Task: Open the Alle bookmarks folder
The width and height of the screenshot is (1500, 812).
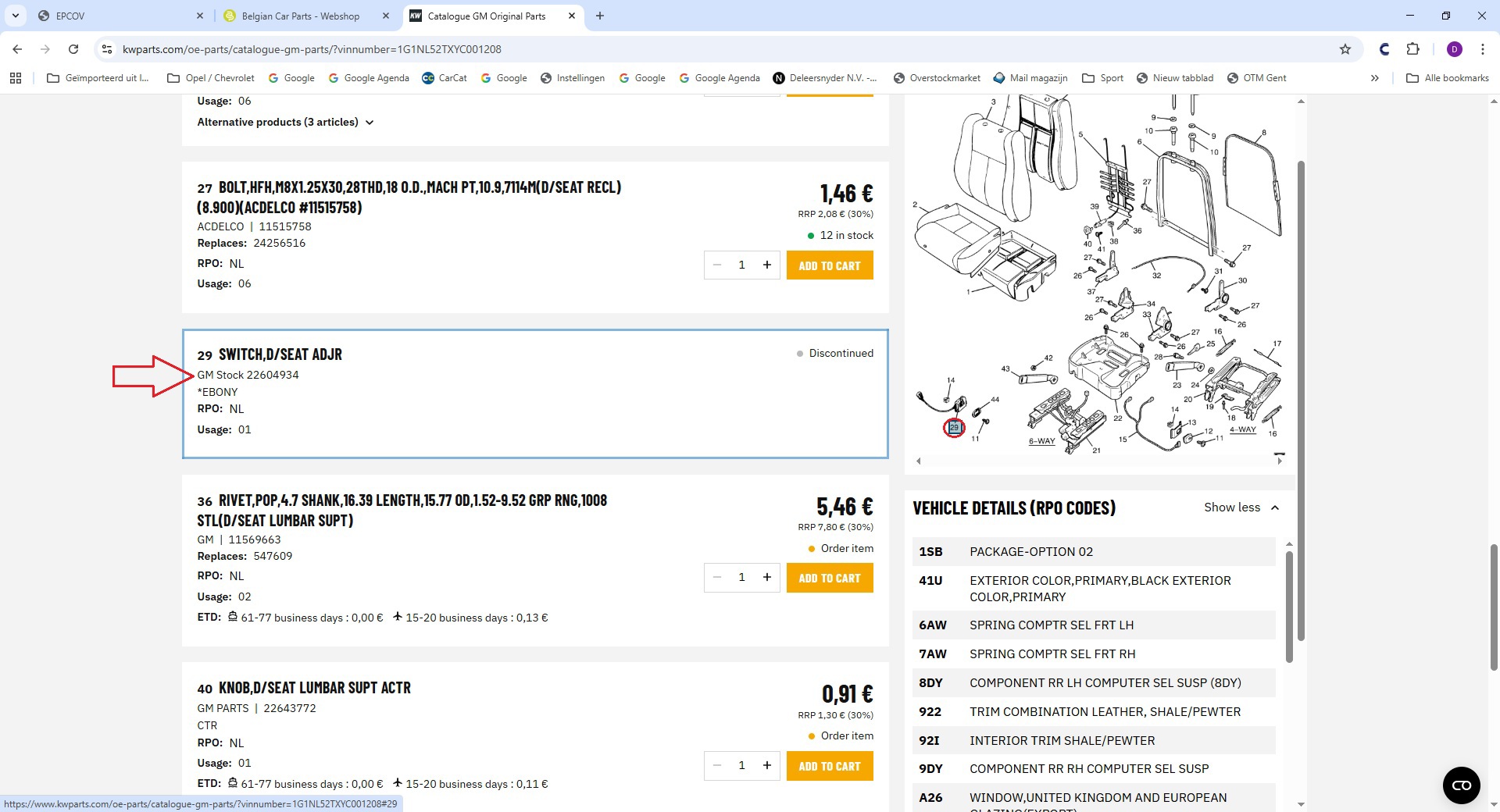Action: pos(1448,78)
